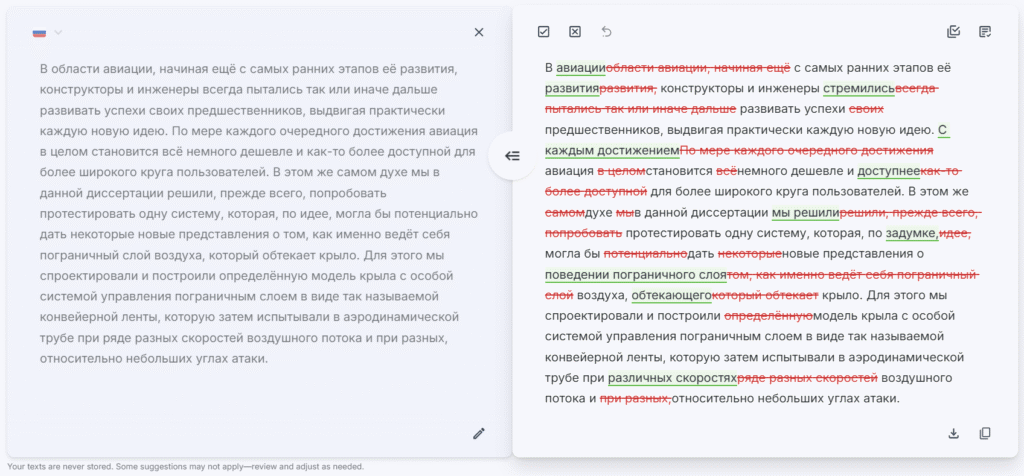Click the undo arrow icon

coord(607,32)
